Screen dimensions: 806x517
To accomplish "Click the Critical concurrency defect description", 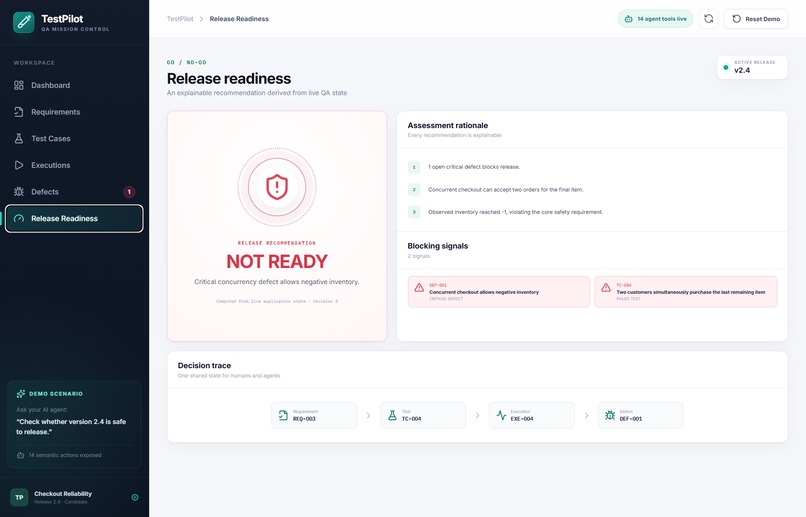I will [x=277, y=282].
